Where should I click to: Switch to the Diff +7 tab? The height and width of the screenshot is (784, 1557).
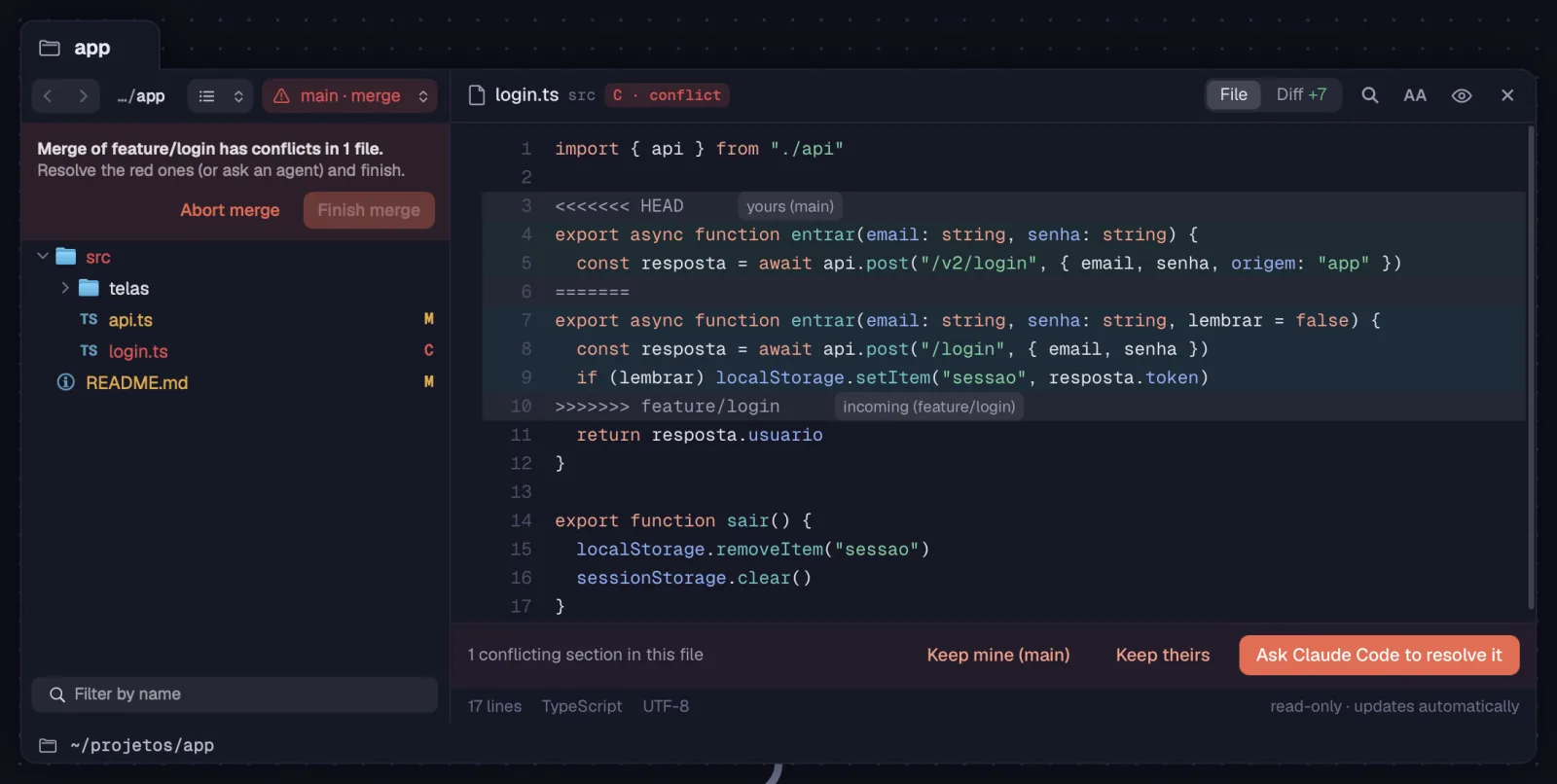click(1301, 94)
